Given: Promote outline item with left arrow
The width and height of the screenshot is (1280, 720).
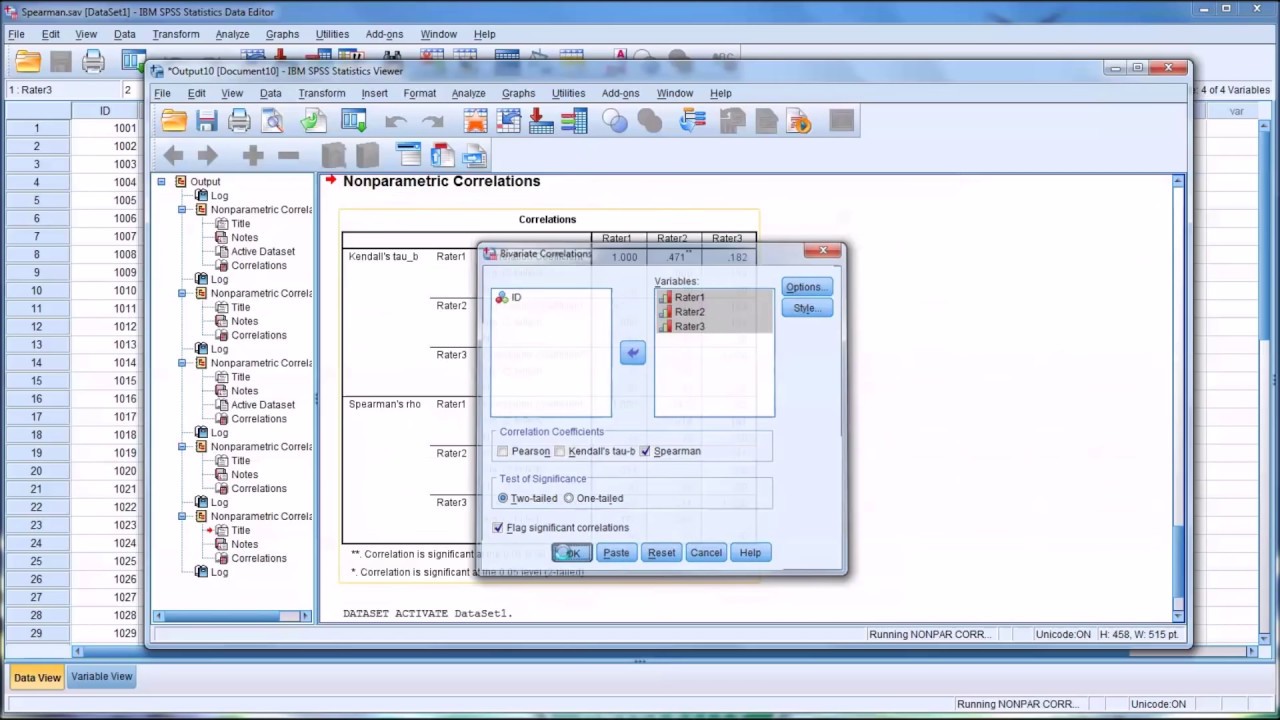Looking at the screenshot, I should (173, 155).
